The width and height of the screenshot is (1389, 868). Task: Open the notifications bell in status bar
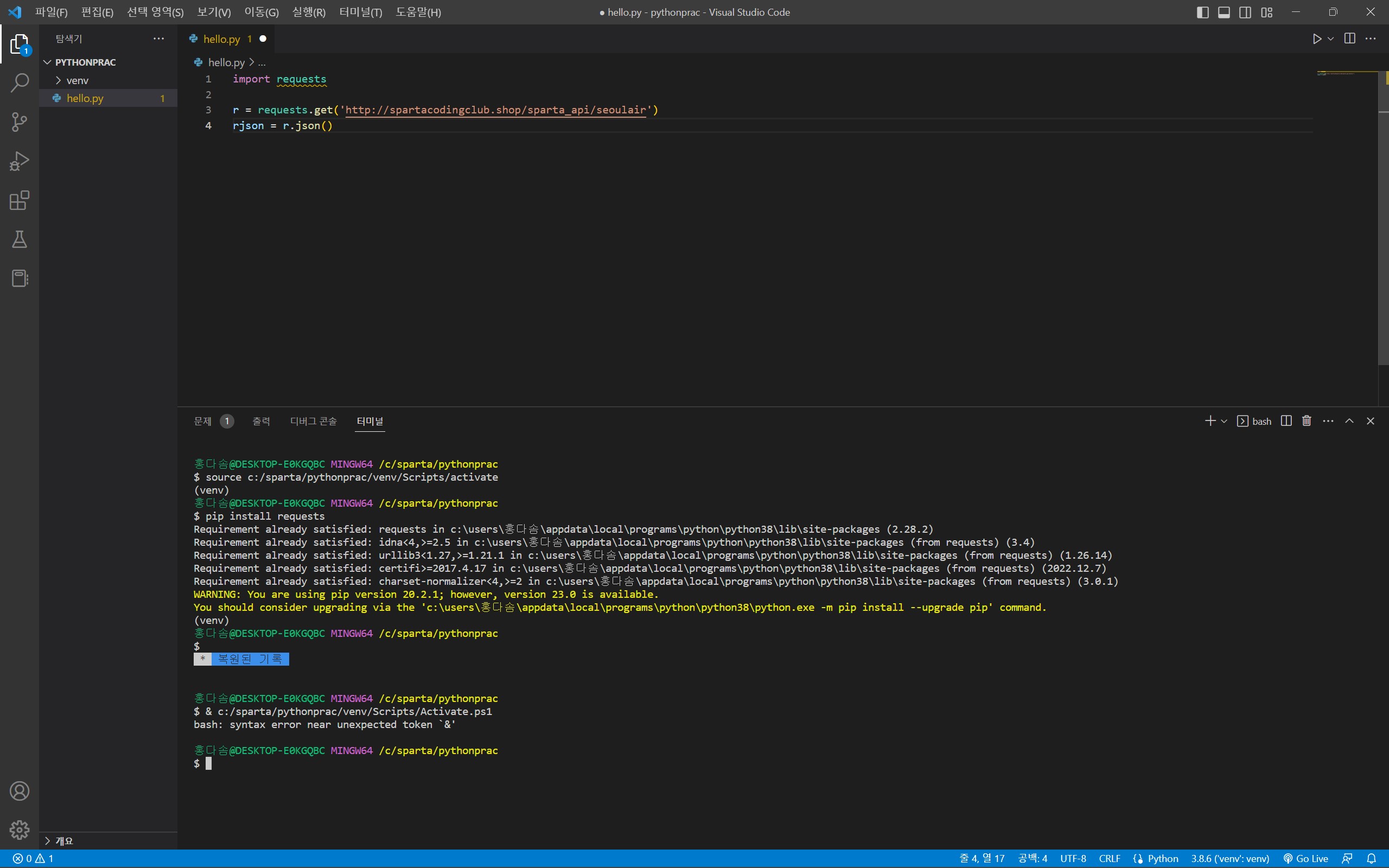tap(1371, 858)
